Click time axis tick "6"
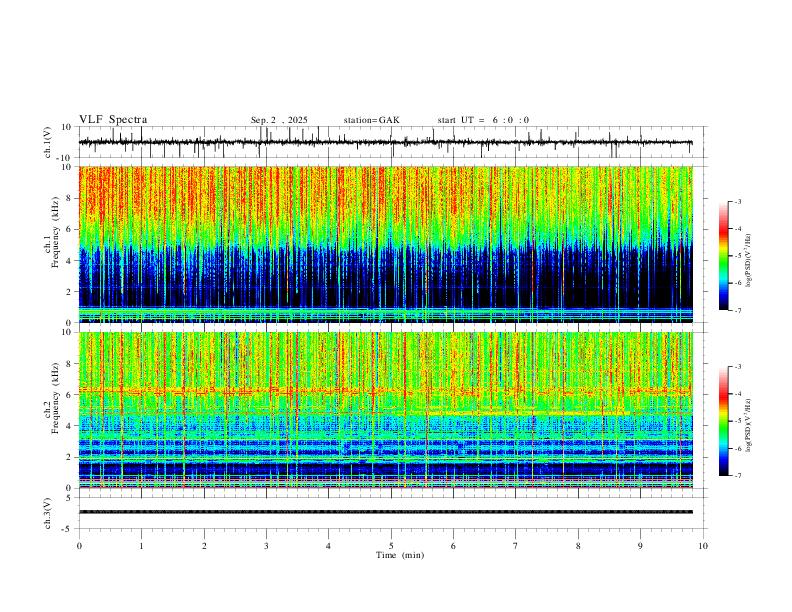 [454, 546]
